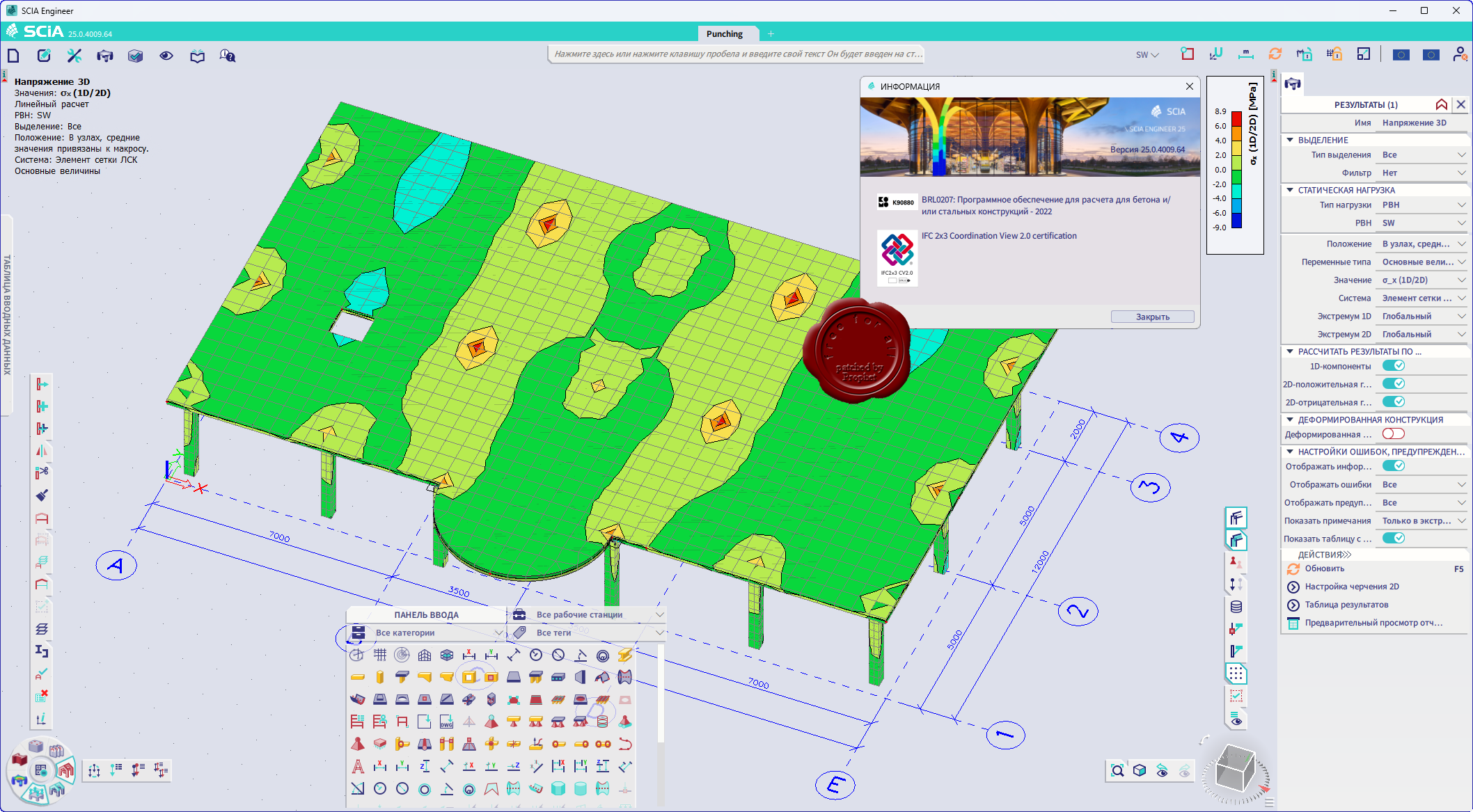Click the user account icon

click(1460, 54)
